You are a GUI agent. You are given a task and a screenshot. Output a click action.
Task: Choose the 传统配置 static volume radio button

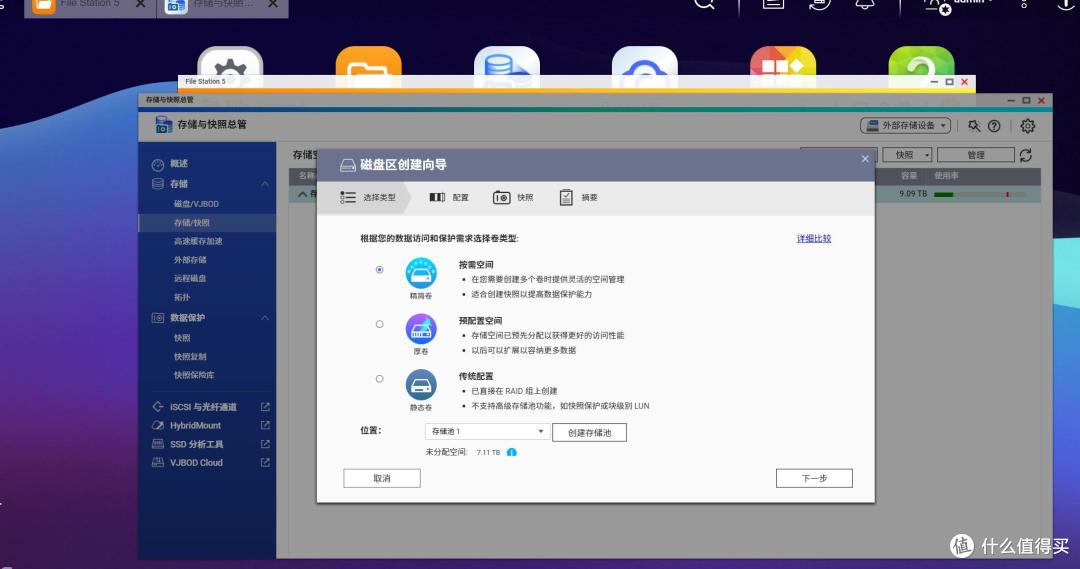380,379
